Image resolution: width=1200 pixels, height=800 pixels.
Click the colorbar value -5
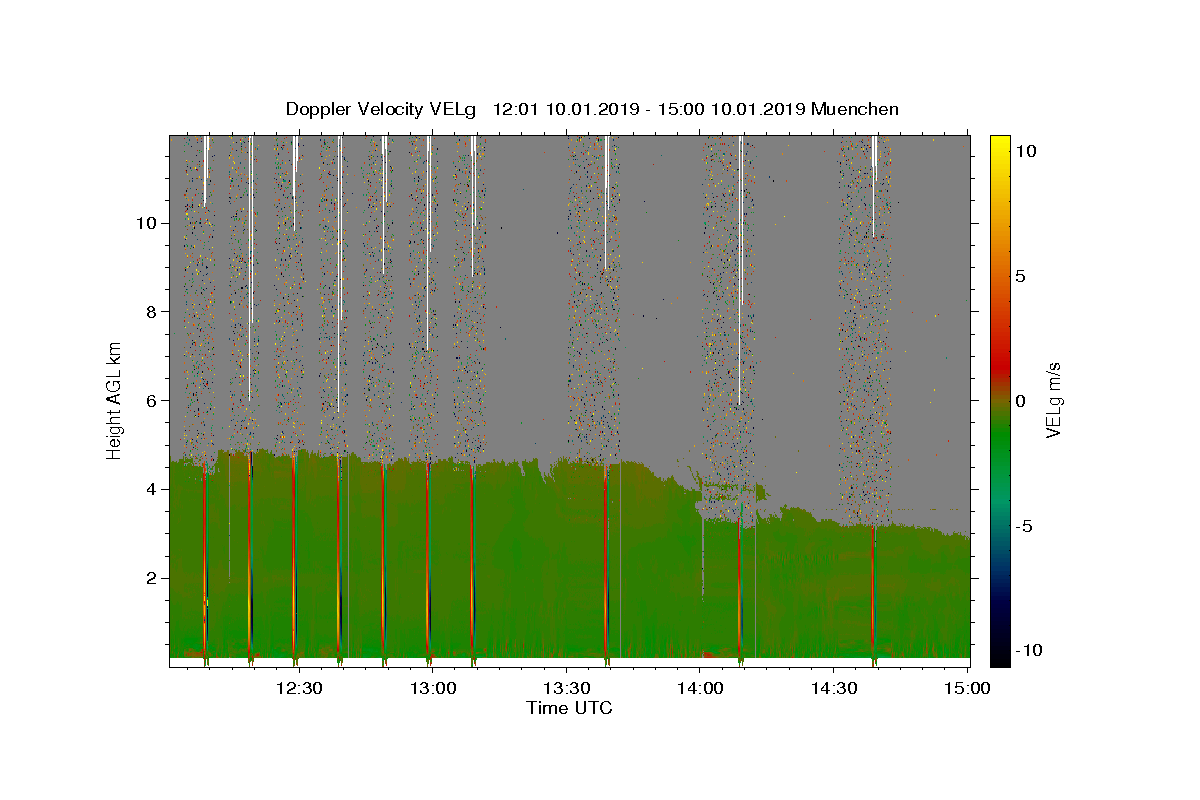(x=1025, y=525)
